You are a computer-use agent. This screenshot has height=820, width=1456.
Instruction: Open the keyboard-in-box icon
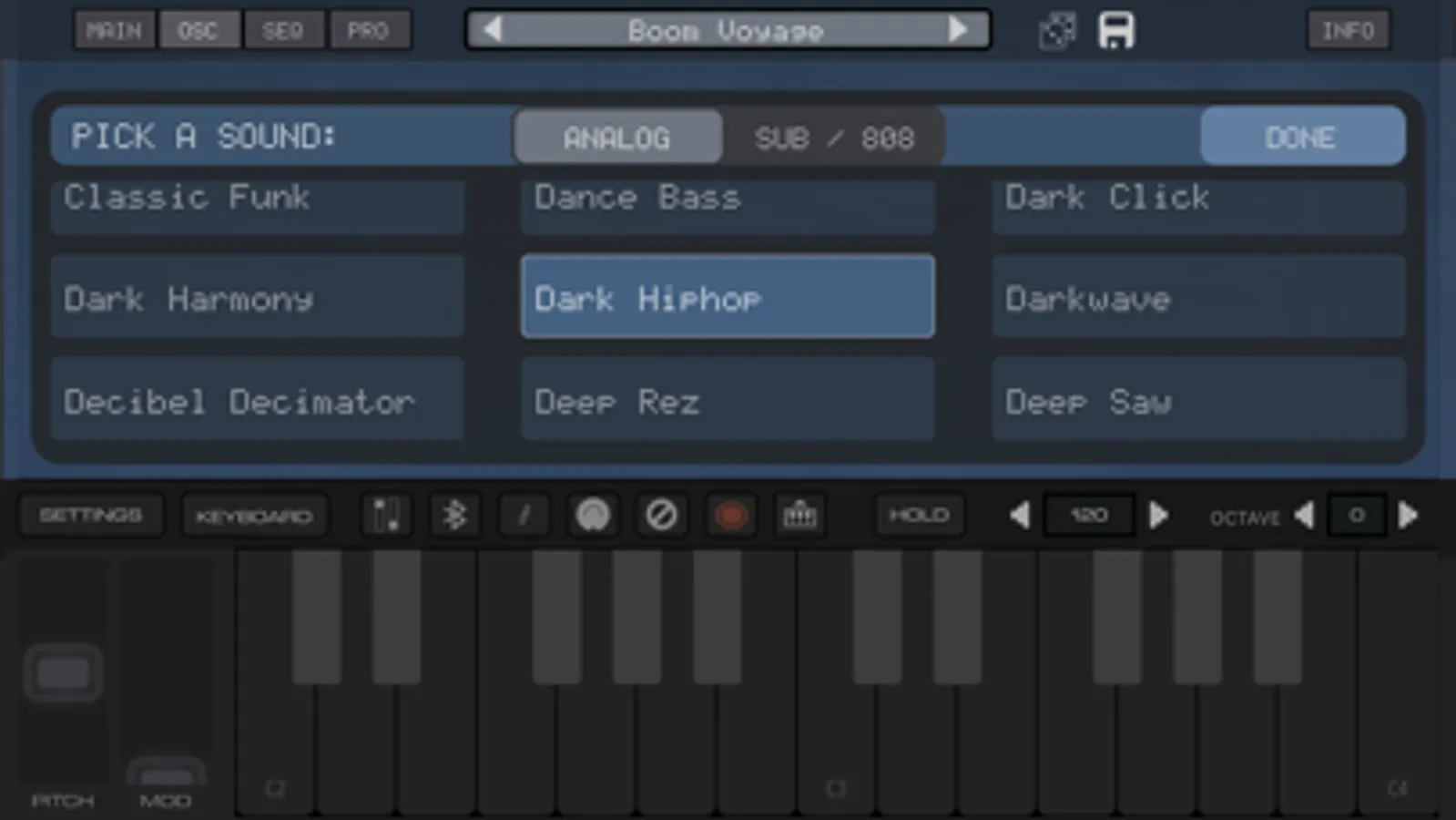coord(800,516)
